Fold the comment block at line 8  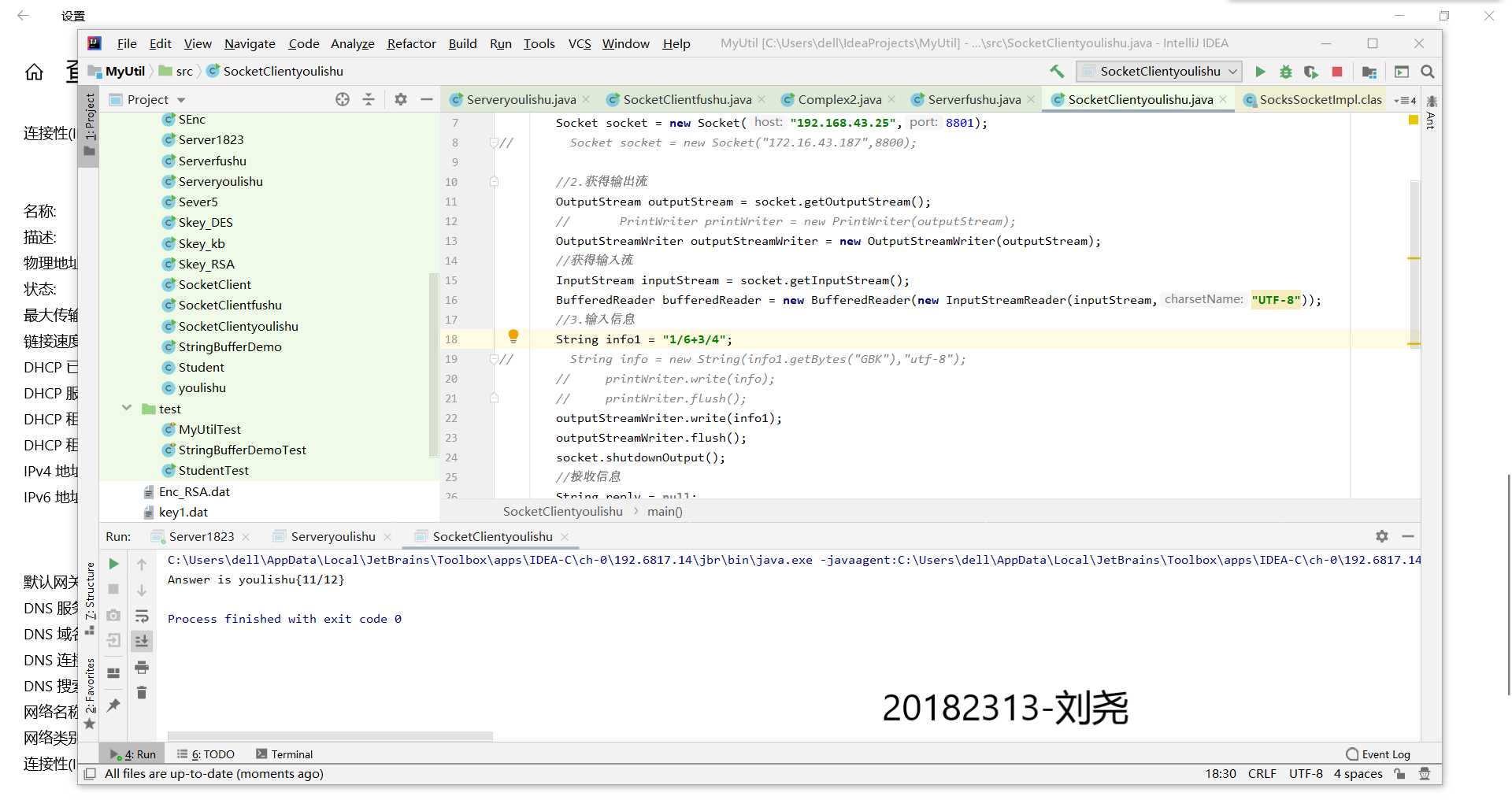coord(494,143)
